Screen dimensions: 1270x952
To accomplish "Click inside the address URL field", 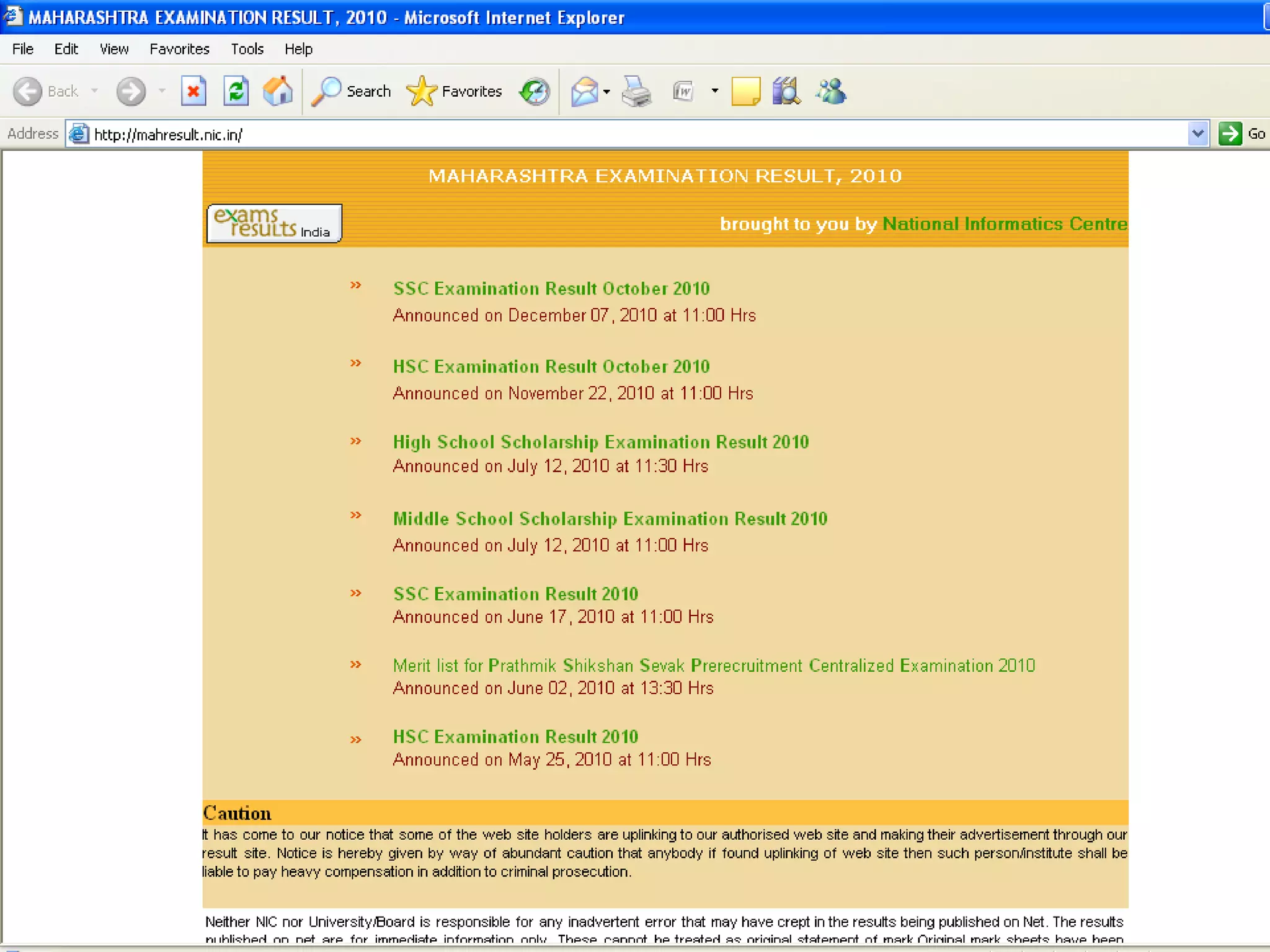I will [620, 134].
